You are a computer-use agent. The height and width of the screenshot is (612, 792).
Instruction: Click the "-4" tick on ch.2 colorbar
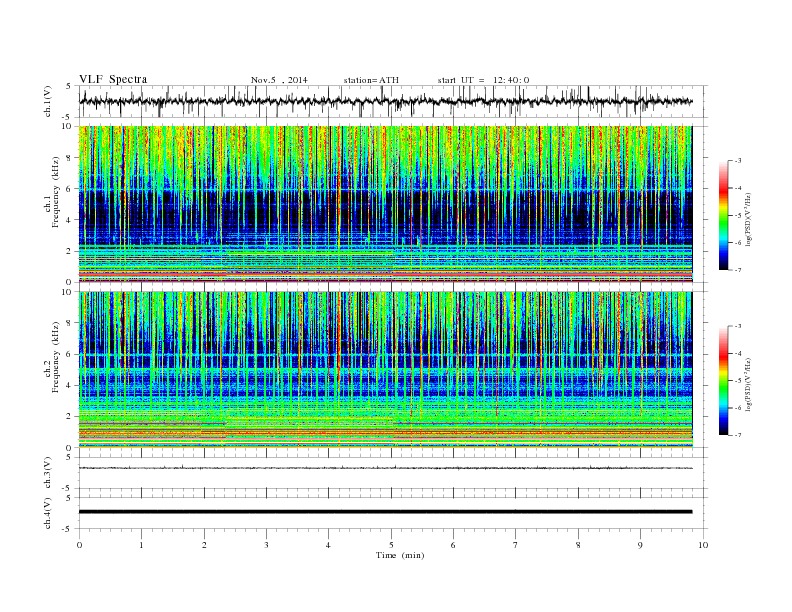click(738, 353)
